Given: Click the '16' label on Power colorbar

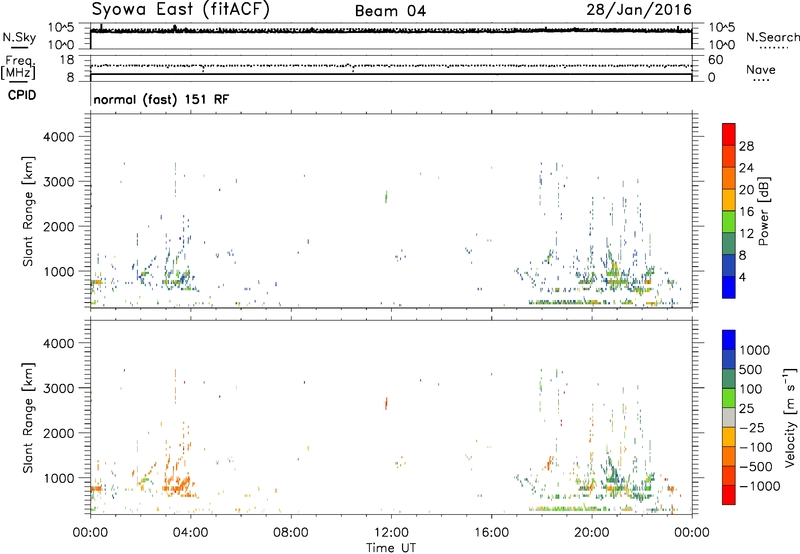Looking at the screenshot, I should pos(746,212).
